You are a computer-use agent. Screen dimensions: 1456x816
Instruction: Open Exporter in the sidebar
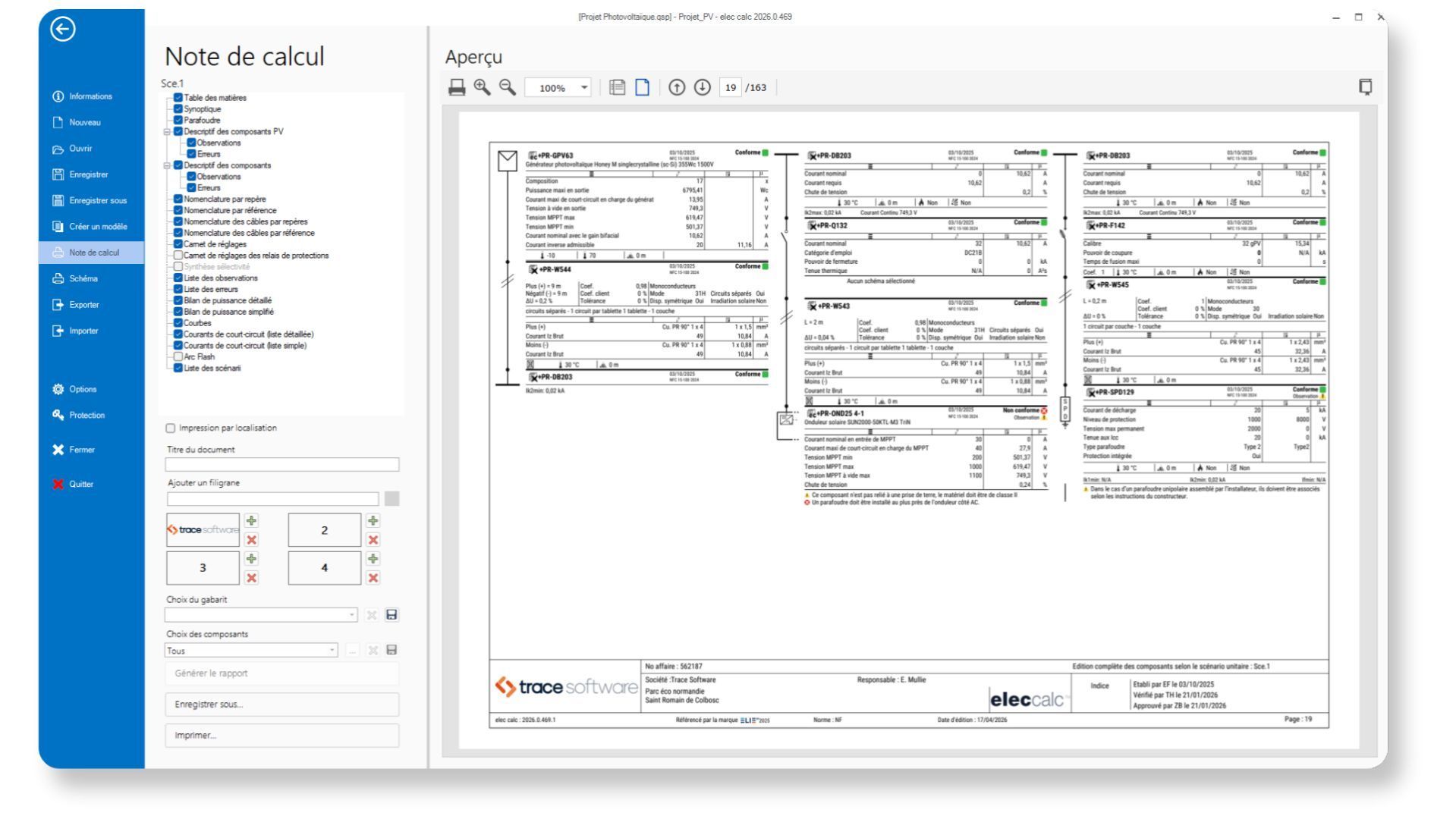pyautogui.click(x=77, y=304)
